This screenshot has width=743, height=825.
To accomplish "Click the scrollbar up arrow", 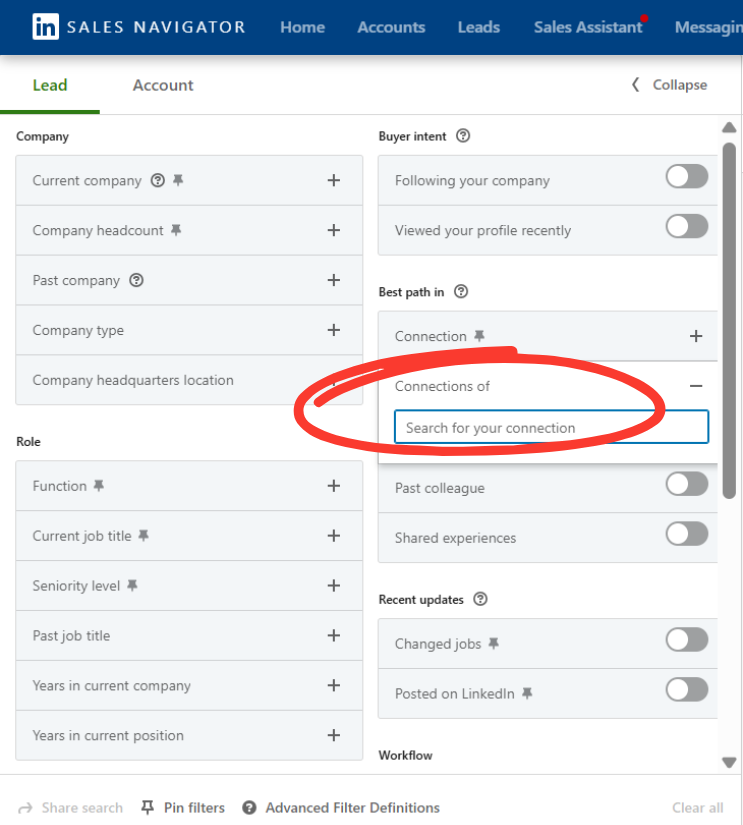I will 729,128.
